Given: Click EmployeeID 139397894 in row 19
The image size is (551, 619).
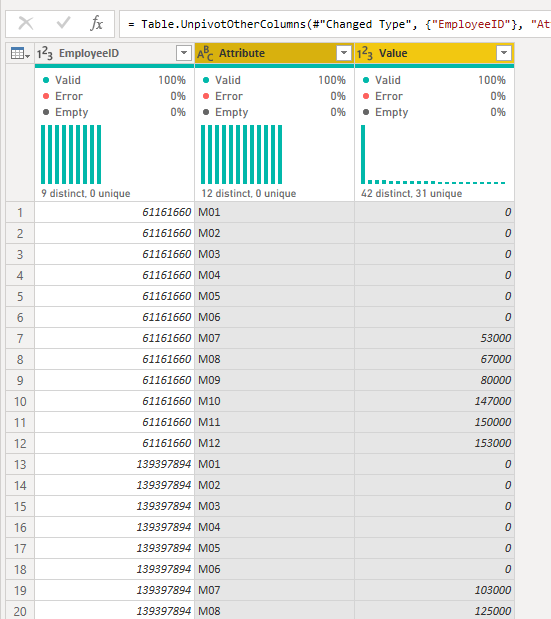Looking at the screenshot, I should (114, 590).
